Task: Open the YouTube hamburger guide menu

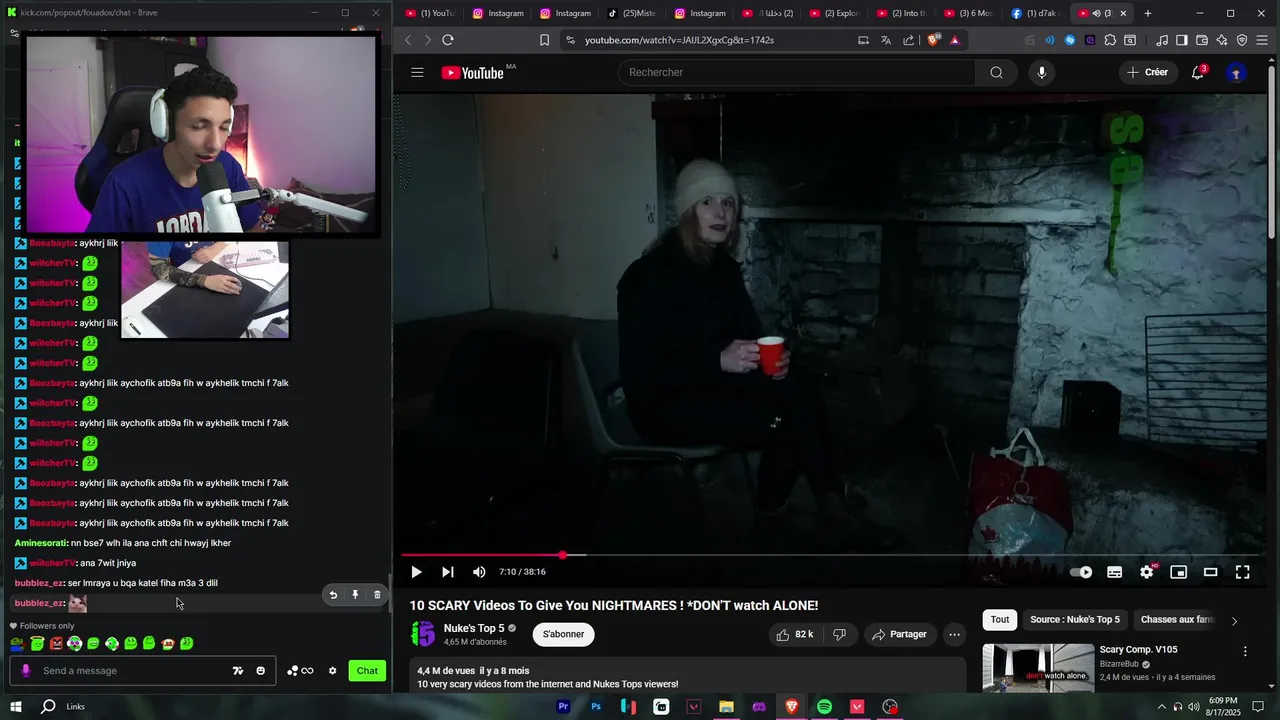Action: click(x=417, y=72)
